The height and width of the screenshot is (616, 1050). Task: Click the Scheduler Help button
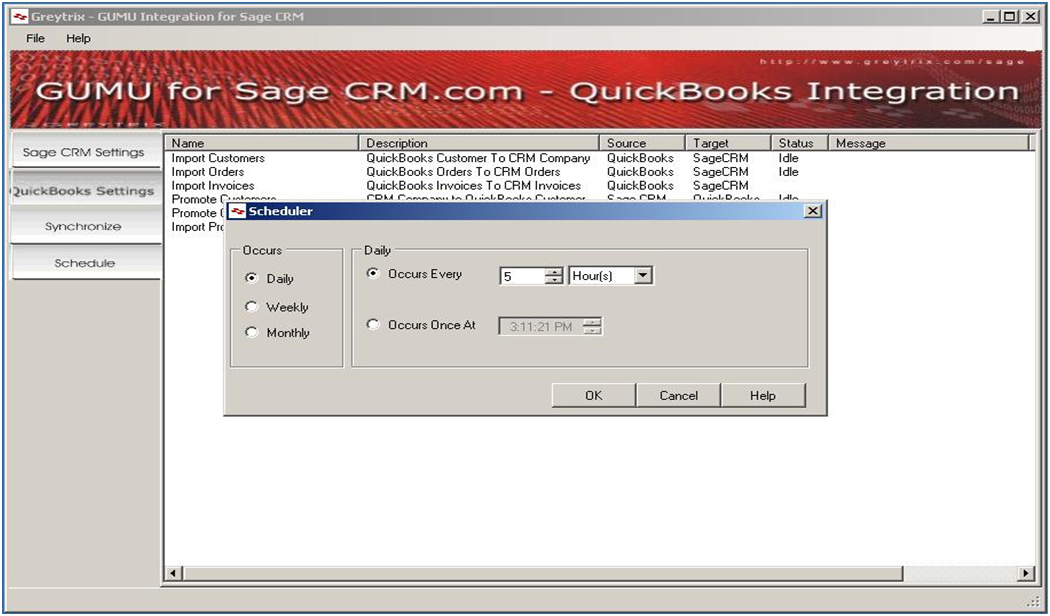(x=763, y=396)
